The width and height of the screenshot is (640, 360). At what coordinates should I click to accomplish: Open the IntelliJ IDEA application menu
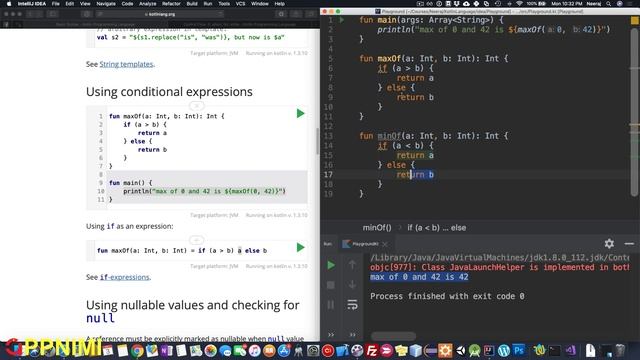point(32,4)
